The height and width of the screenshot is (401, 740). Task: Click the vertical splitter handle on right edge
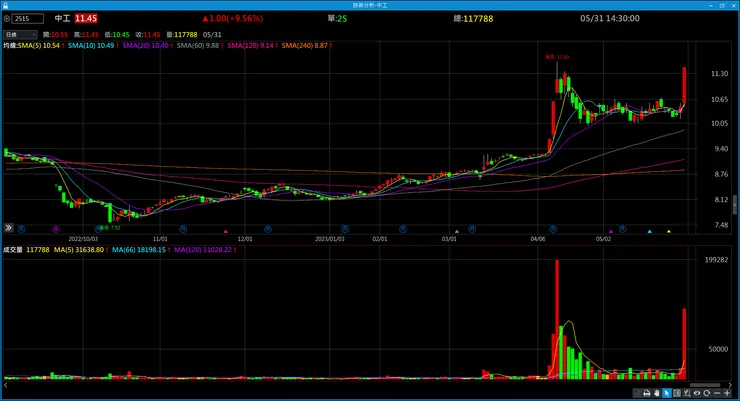[x=734, y=205]
